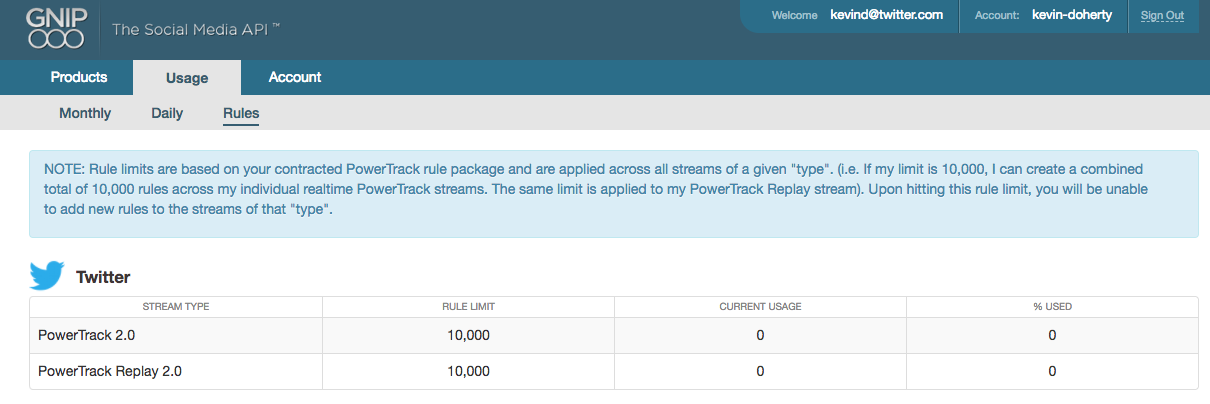Click the STREAM TYPE column header
Viewport: 1210px width, 404px height.
[x=176, y=306]
